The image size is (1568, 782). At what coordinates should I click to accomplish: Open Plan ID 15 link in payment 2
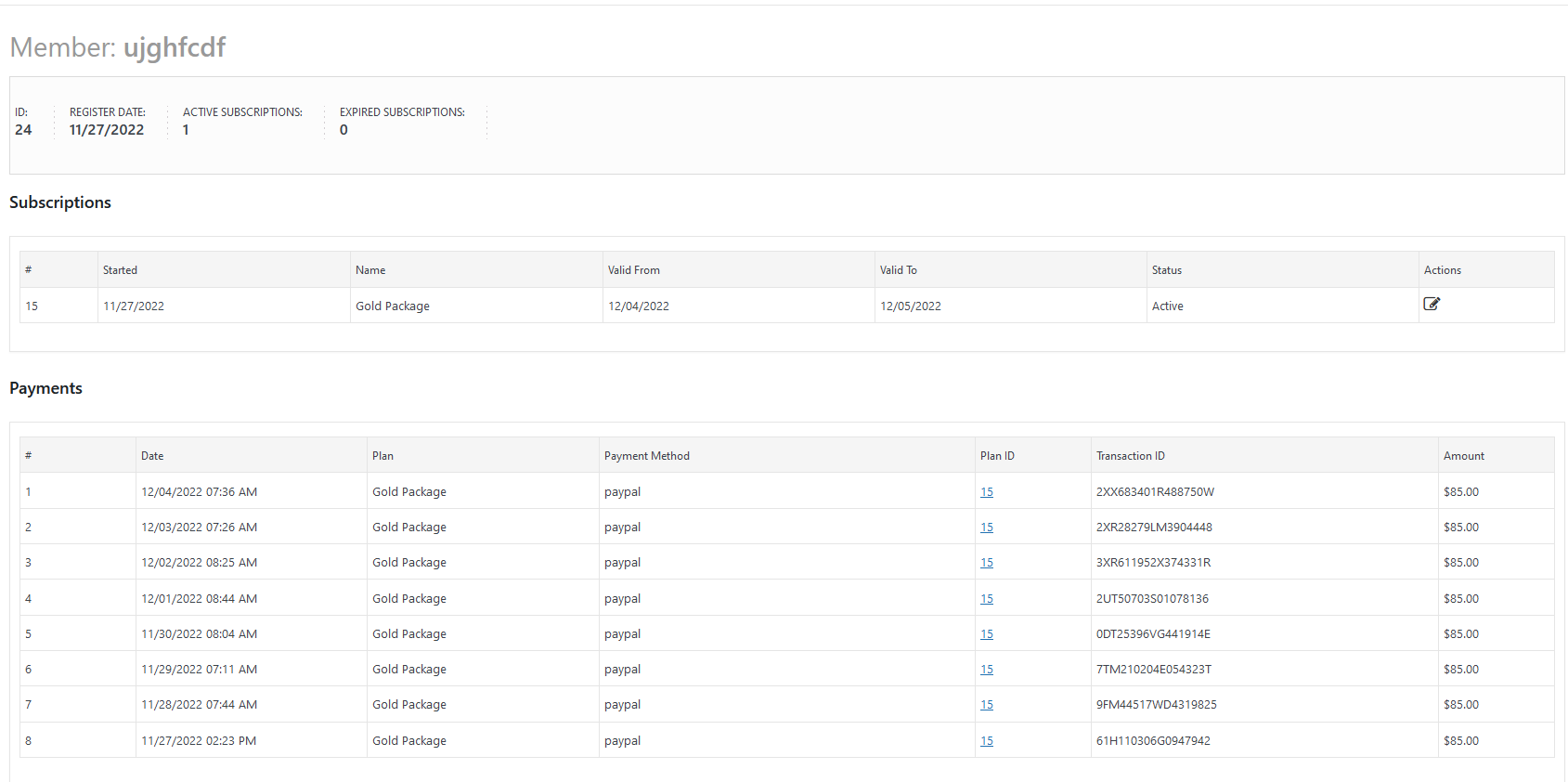(987, 528)
